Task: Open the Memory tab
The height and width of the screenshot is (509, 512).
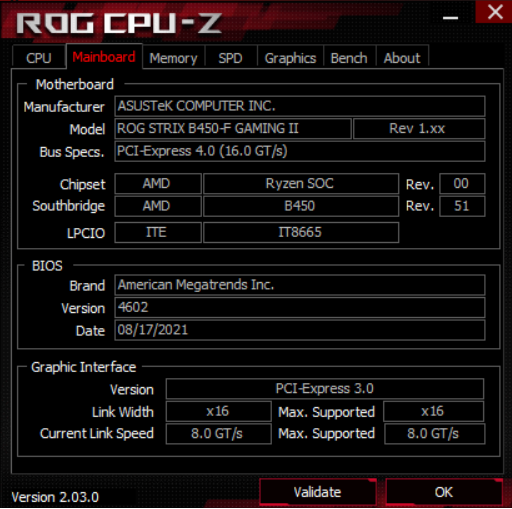Action: click(173, 58)
